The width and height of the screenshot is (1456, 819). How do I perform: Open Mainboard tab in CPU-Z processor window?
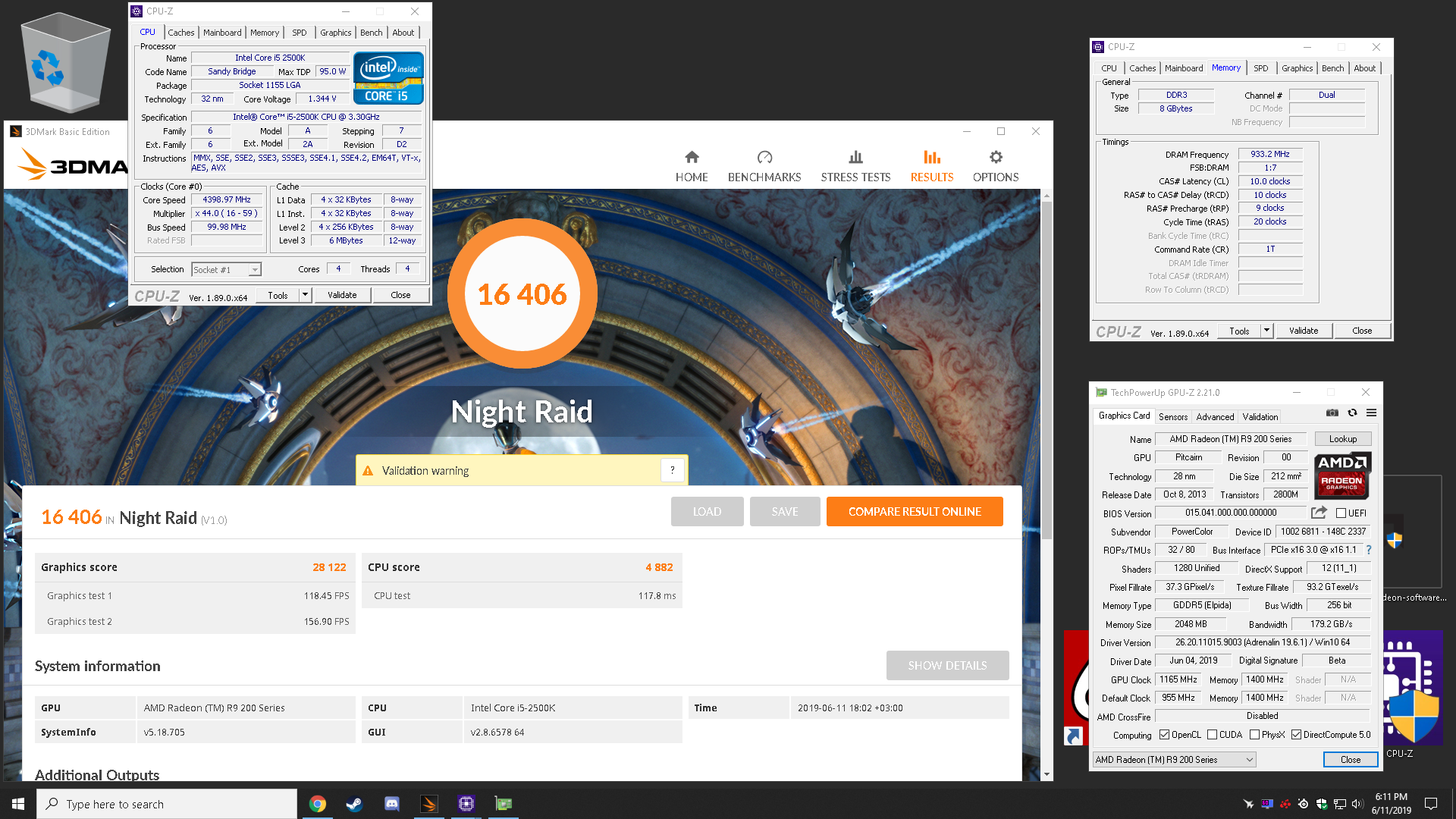point(222,33)
